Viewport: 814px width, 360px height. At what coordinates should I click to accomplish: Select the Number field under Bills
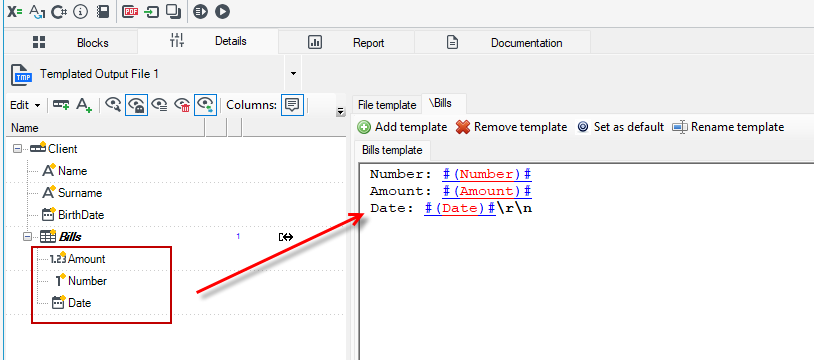[87, 281]
